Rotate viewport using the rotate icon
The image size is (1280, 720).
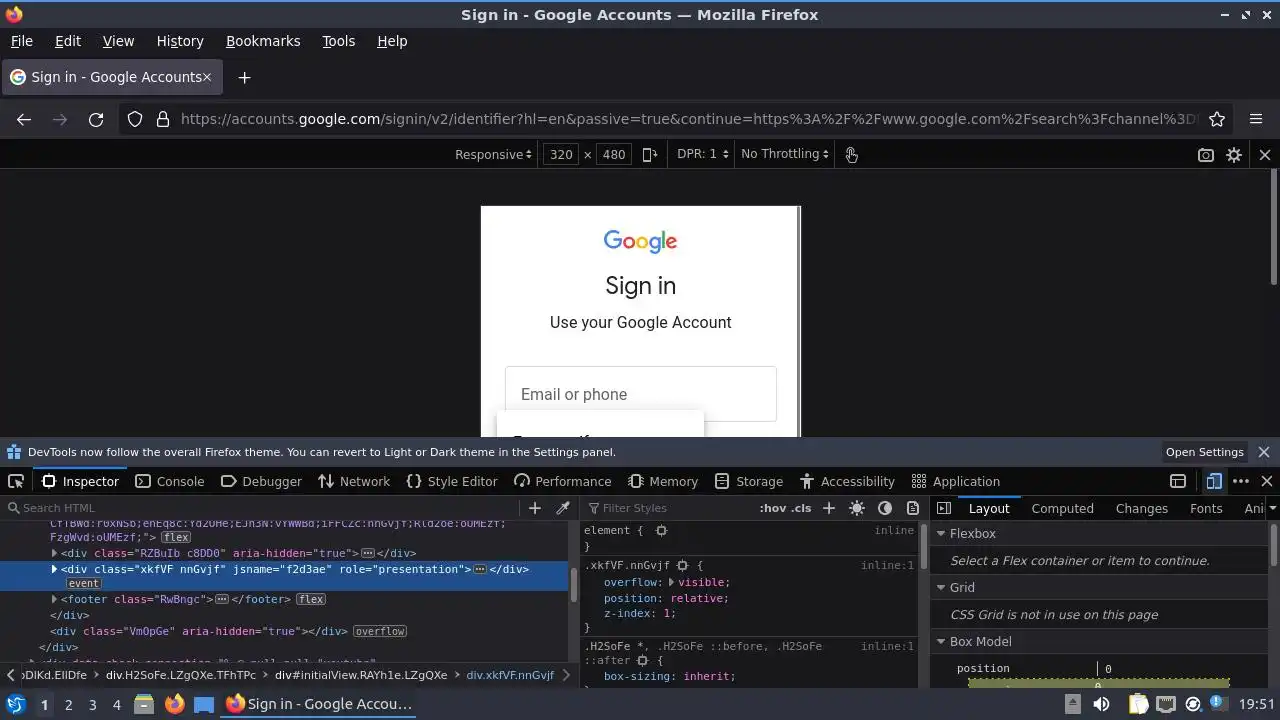pos(650,154)
